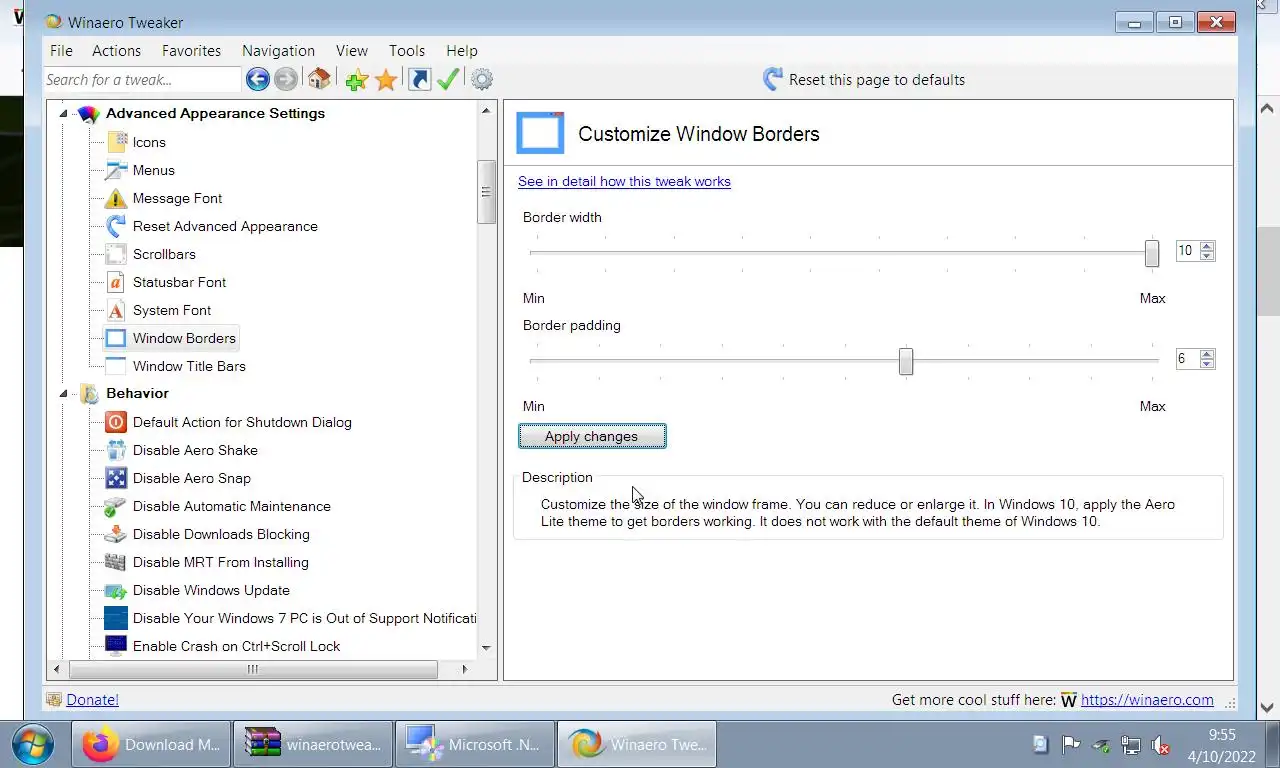
Task: Click the Default Action for Shutdown icon
Action: tap(116, 422)
